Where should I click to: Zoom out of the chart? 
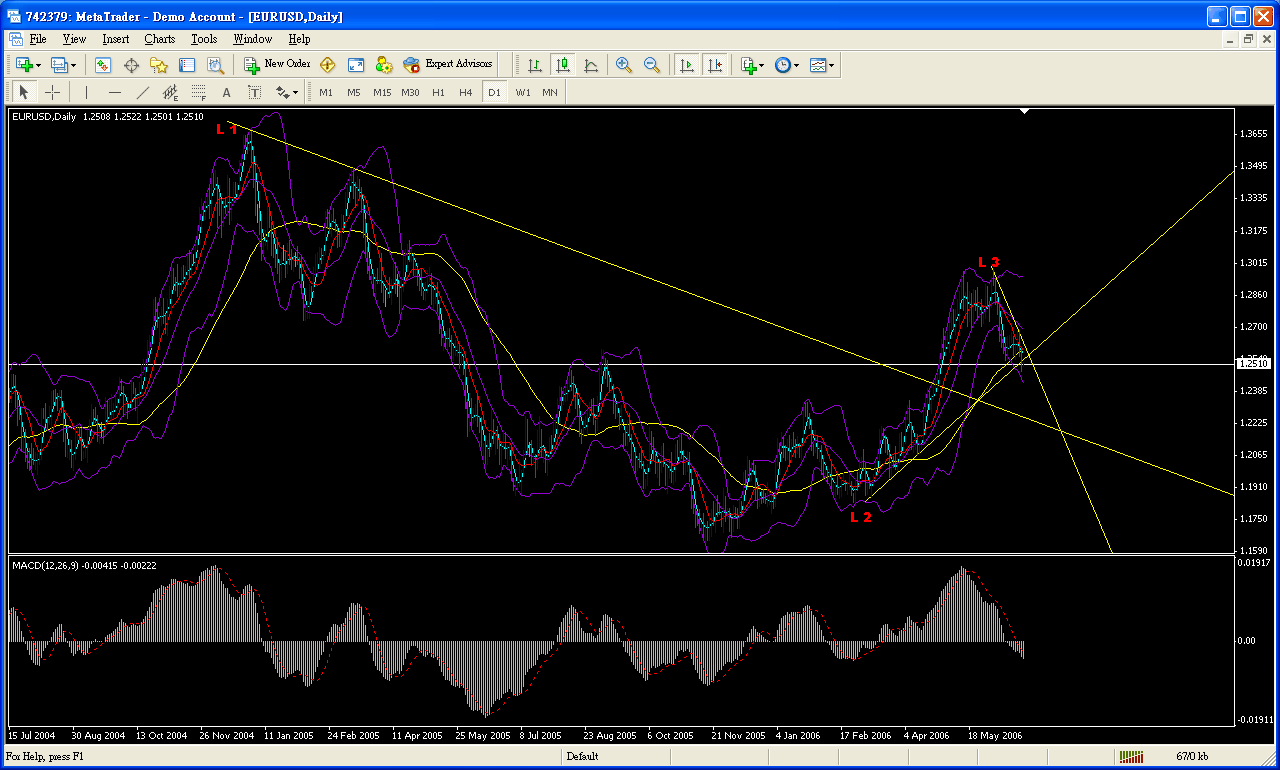pos(652,65)
